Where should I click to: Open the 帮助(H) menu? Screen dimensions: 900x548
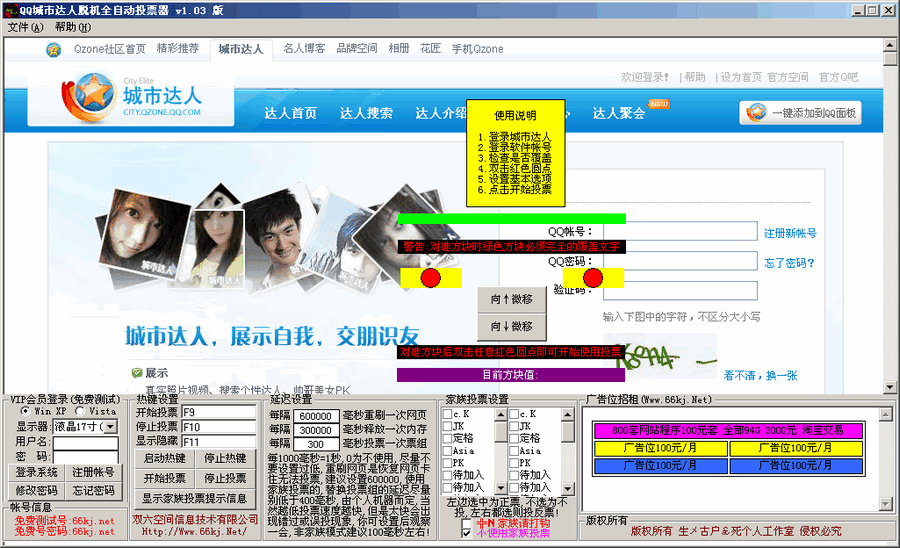73,28
